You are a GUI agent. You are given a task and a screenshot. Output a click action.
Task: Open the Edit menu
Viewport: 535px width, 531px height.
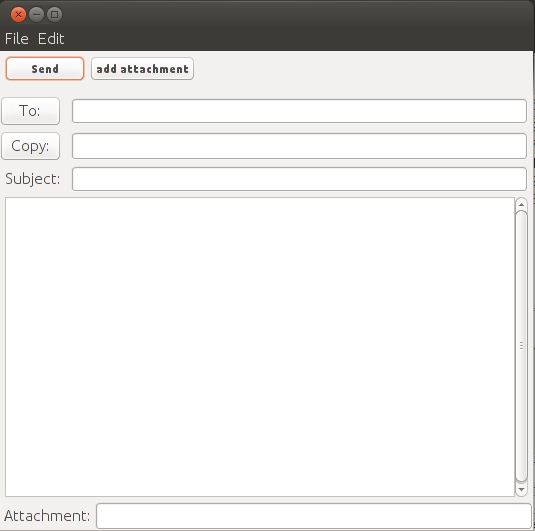coord(51,39)
